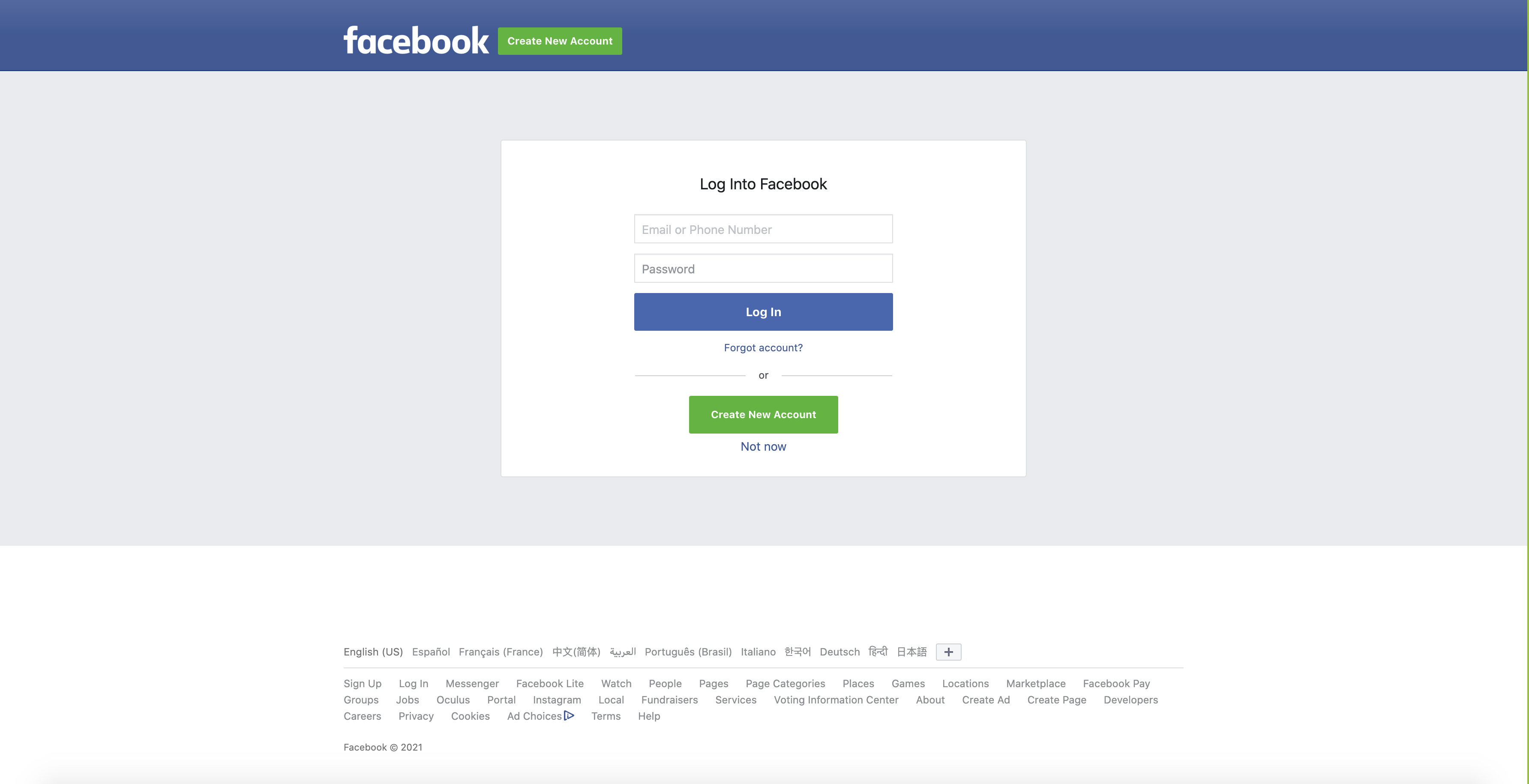Screen dimensions: 1529x784
Task: Click the Email or Phone Number field
Action: (763, 229)
